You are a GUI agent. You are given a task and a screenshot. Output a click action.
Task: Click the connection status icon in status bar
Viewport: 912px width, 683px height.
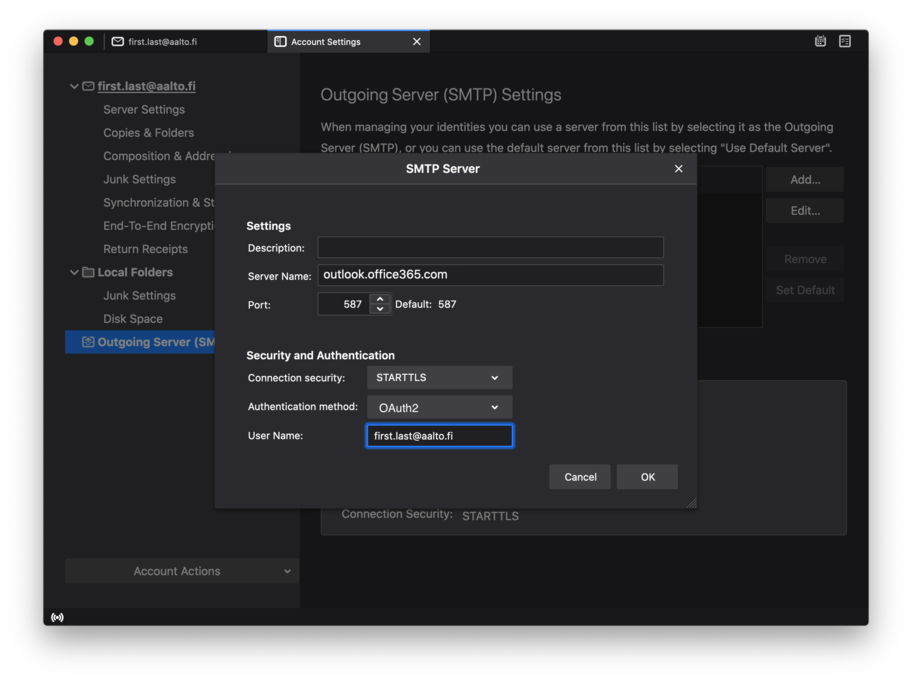pyautogui.click(x=57, y=617)
